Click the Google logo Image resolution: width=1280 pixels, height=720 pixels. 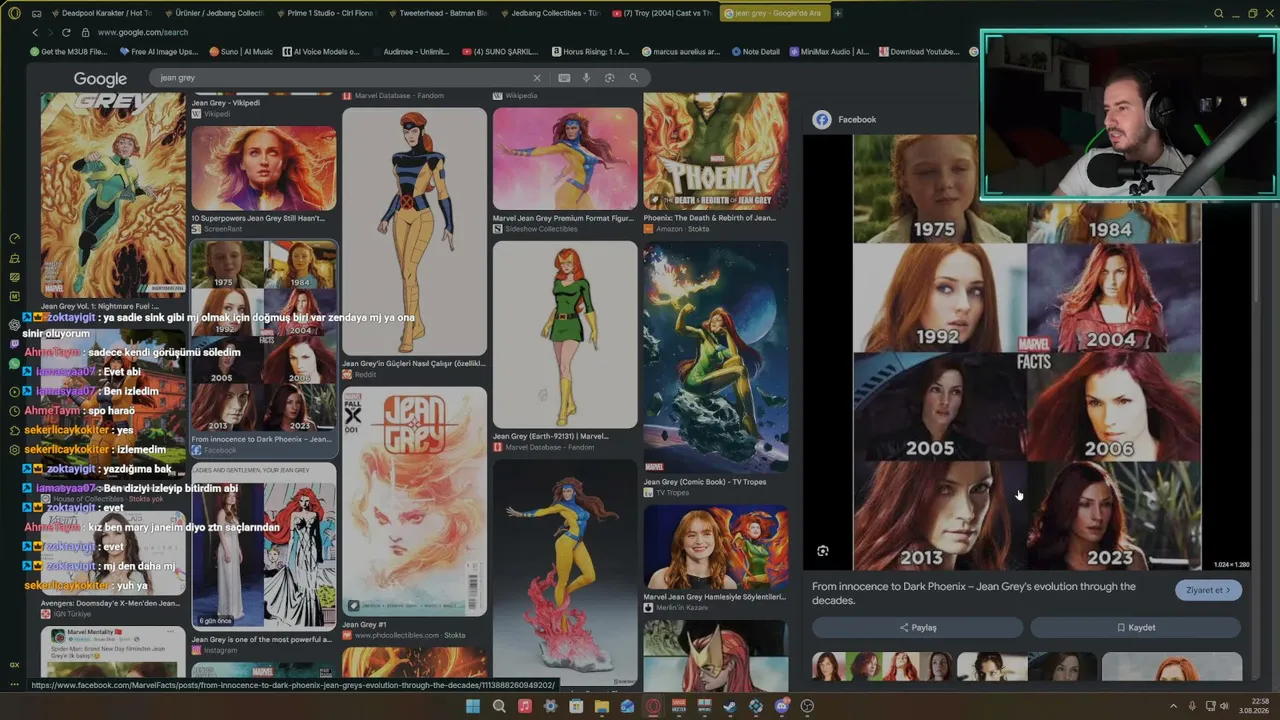point(100,79)
